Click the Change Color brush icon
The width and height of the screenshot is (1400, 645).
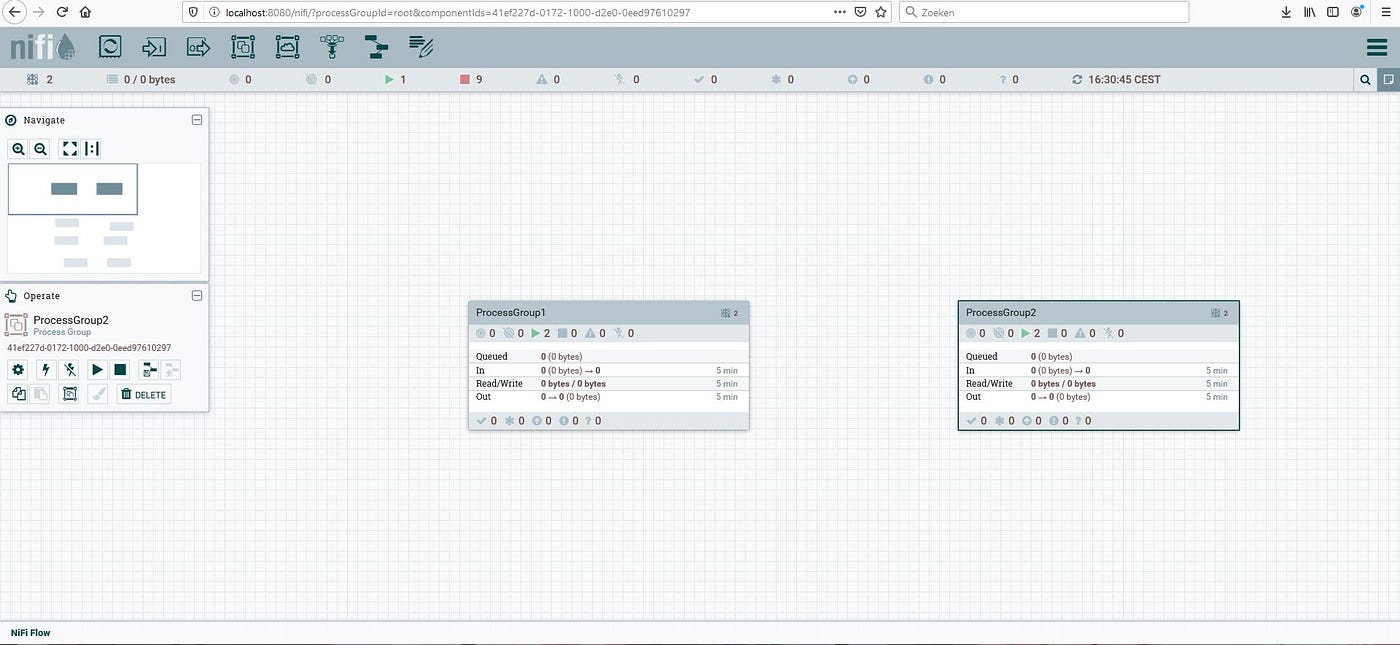point(97,395)
